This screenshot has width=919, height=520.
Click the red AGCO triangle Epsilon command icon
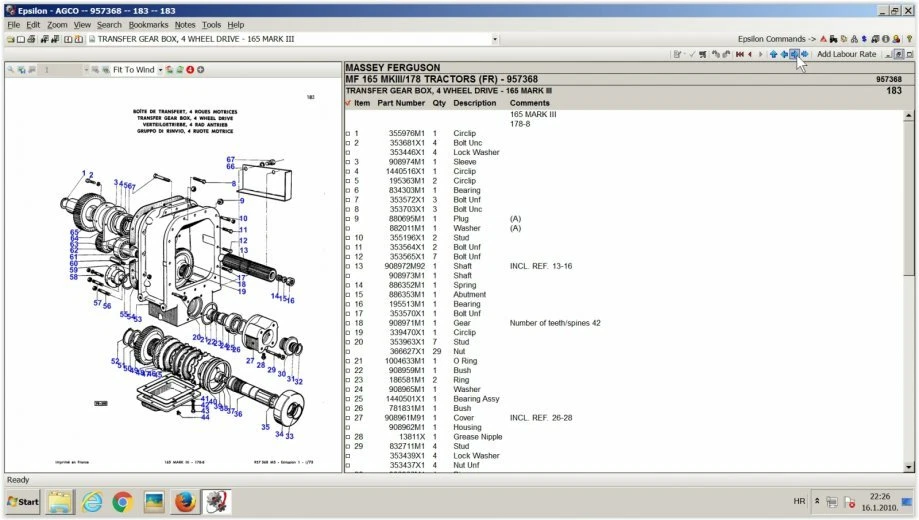(x=823, y=39)
